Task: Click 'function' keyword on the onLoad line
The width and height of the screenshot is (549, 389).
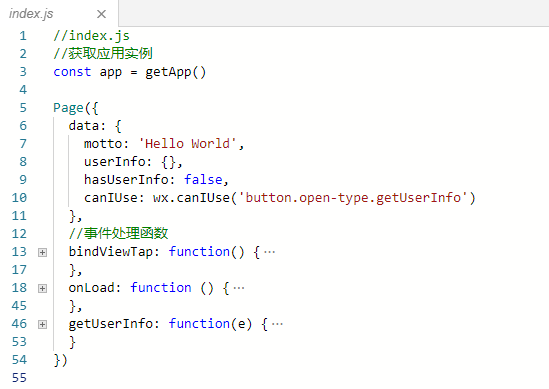Action: point(161,288)
